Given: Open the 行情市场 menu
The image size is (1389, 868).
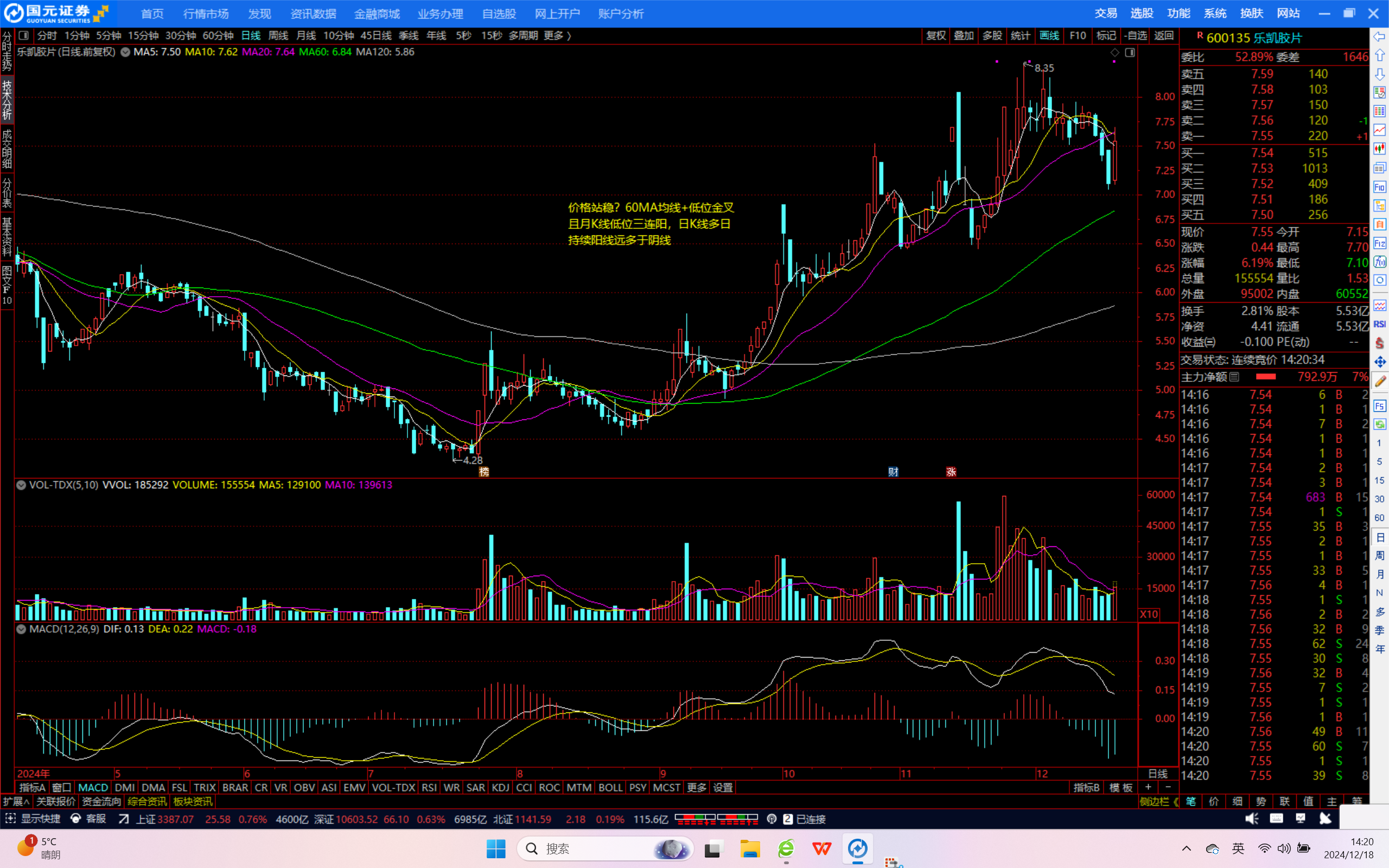Looking at the screenshot, I should click(x=206, y=14).
